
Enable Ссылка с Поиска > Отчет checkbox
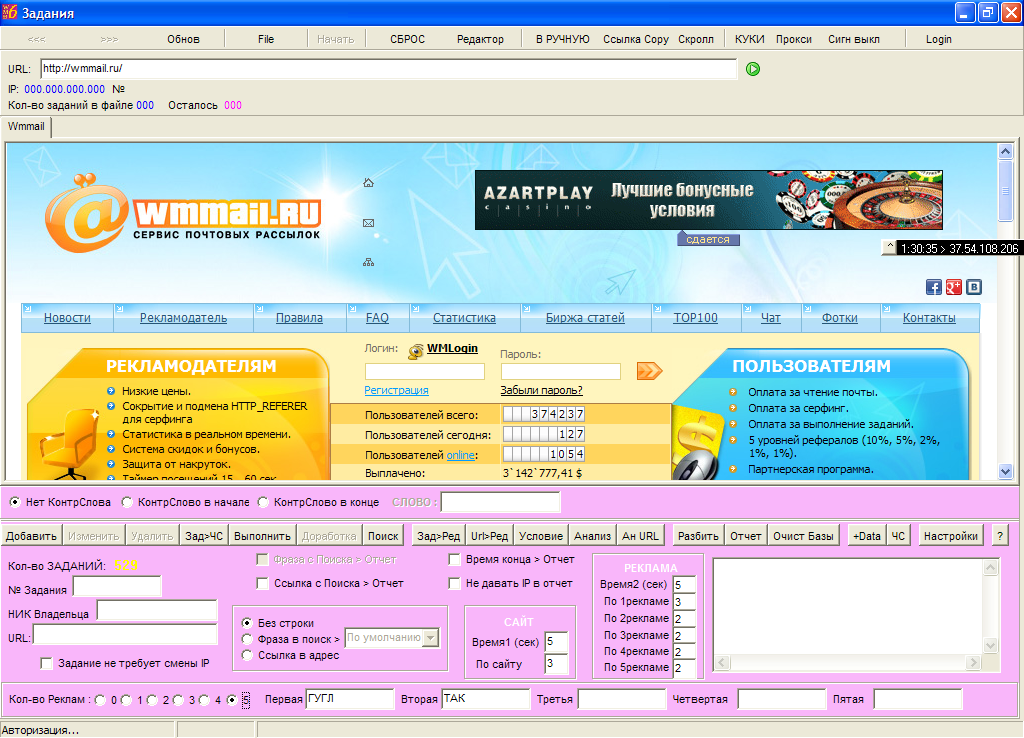pyautogui.click(x=263, y=583)
